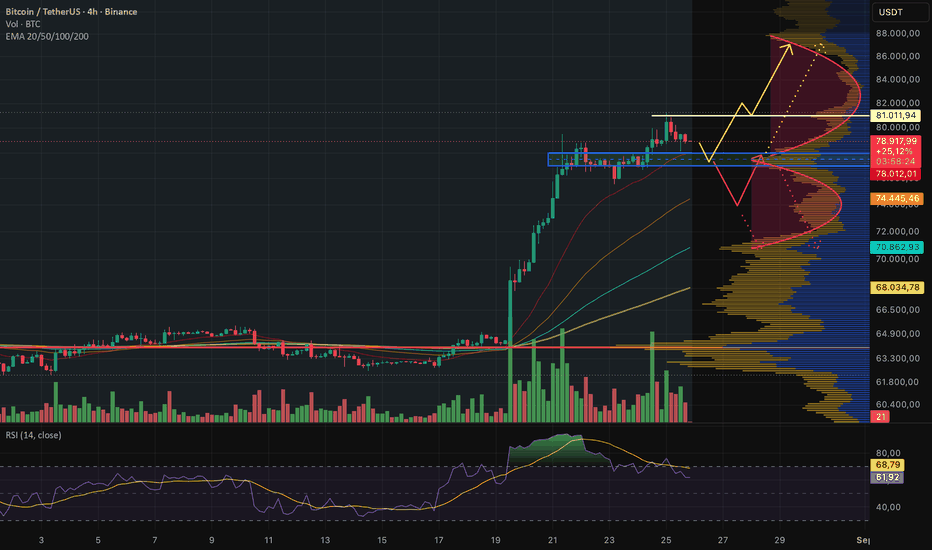This screenshot has height=550, width=932.
Task: Select the red curved arrow tip drawing
Action: (758, 159)
